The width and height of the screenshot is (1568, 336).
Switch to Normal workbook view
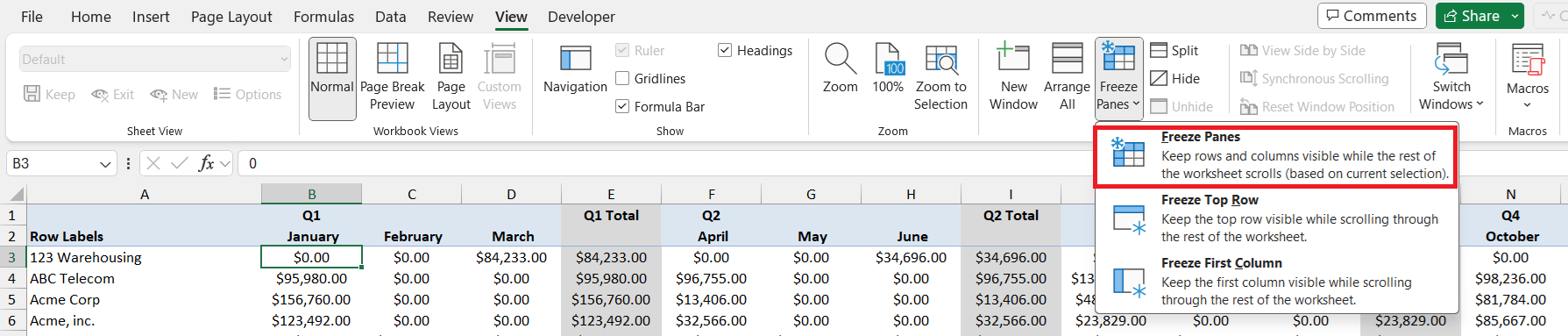click(x=332, y=78)
